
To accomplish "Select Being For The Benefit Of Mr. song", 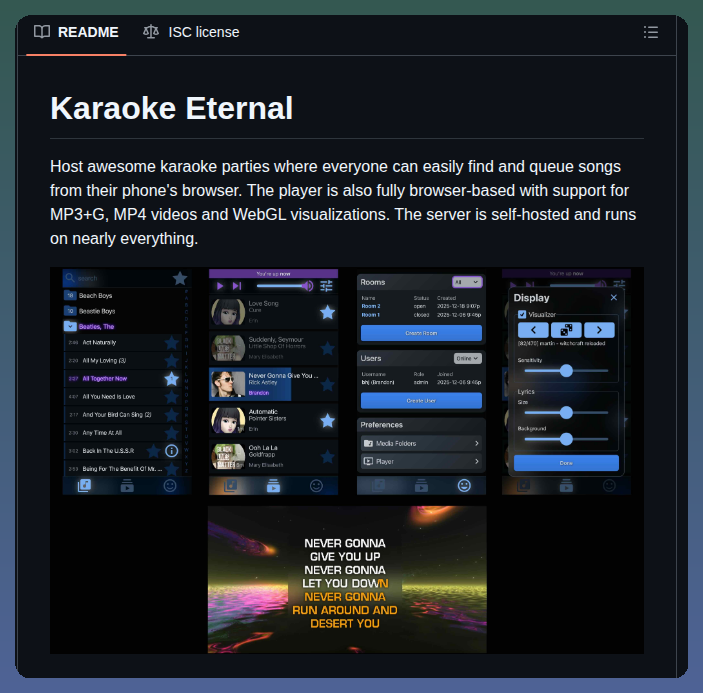I will pos(122,469).
